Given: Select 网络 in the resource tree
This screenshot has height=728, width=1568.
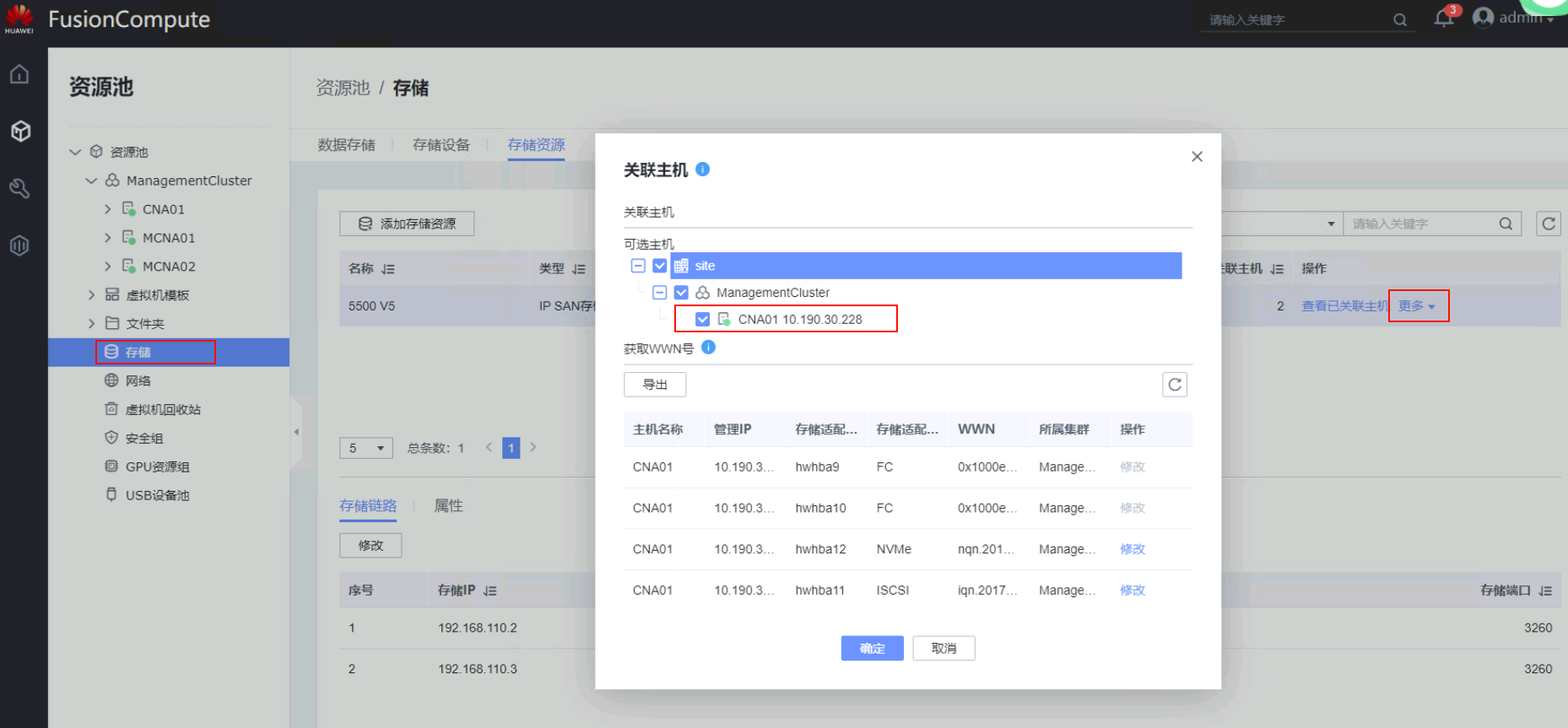Looking at the screenshot, I should click(138, 380).
